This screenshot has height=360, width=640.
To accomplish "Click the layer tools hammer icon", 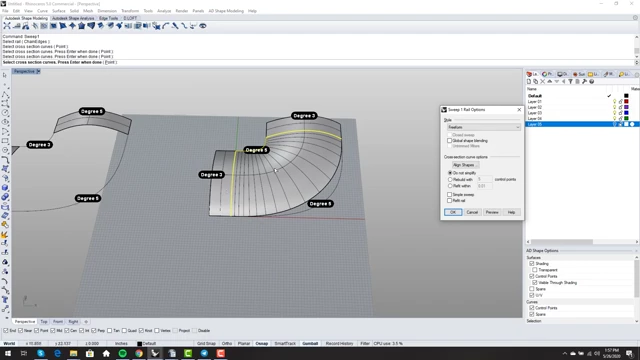I will coord(584,82).
